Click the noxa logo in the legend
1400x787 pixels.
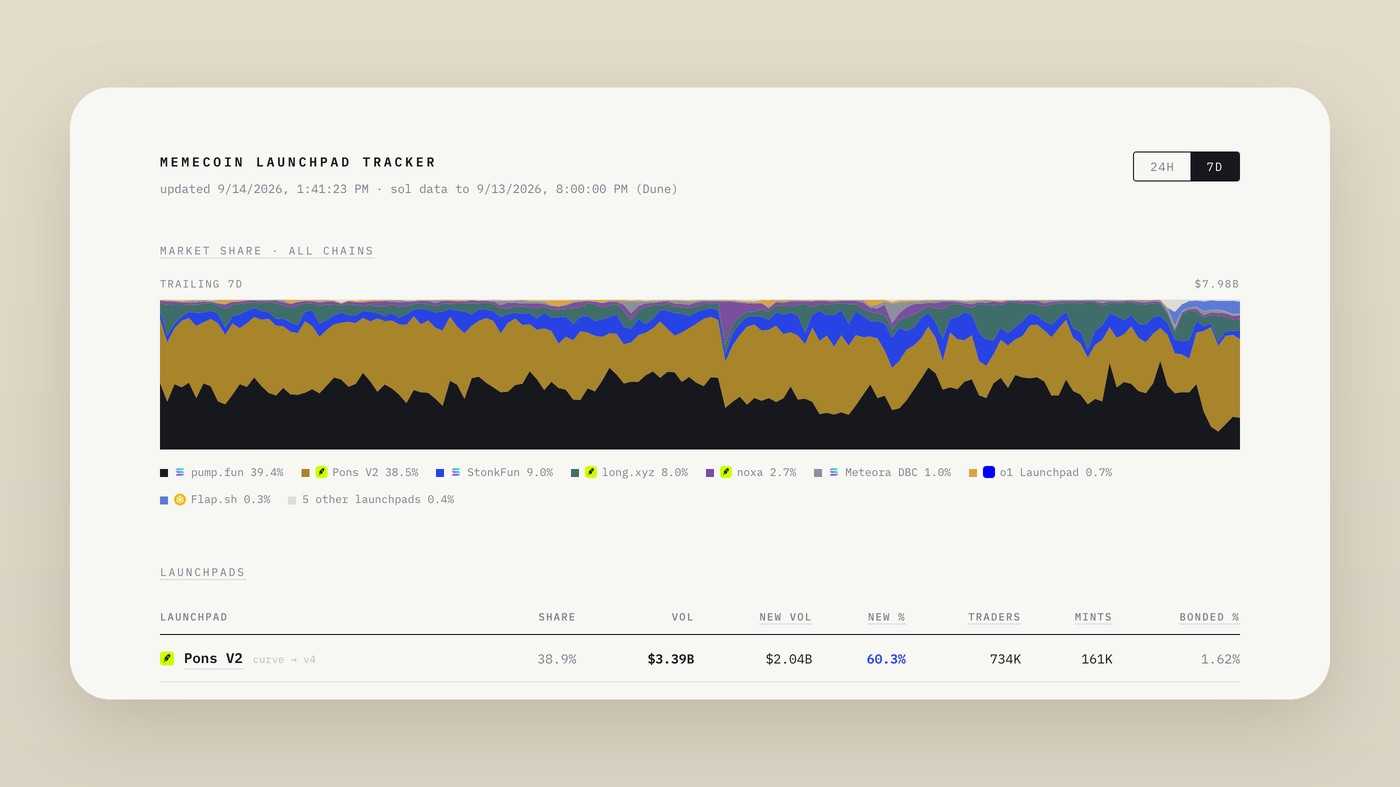tap(726, 472)
